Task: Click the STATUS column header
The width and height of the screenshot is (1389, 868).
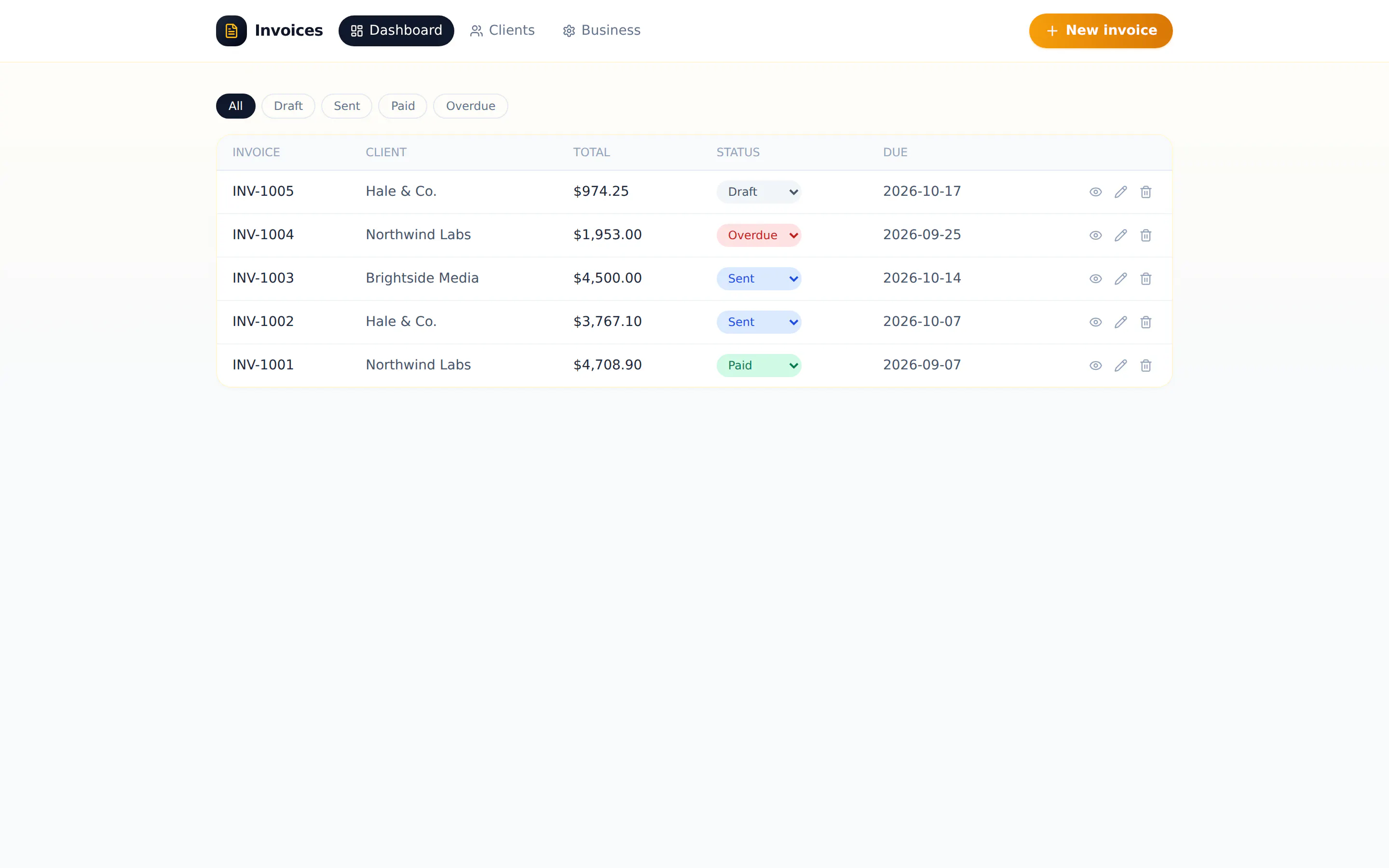Action: [x=737, y=152]
